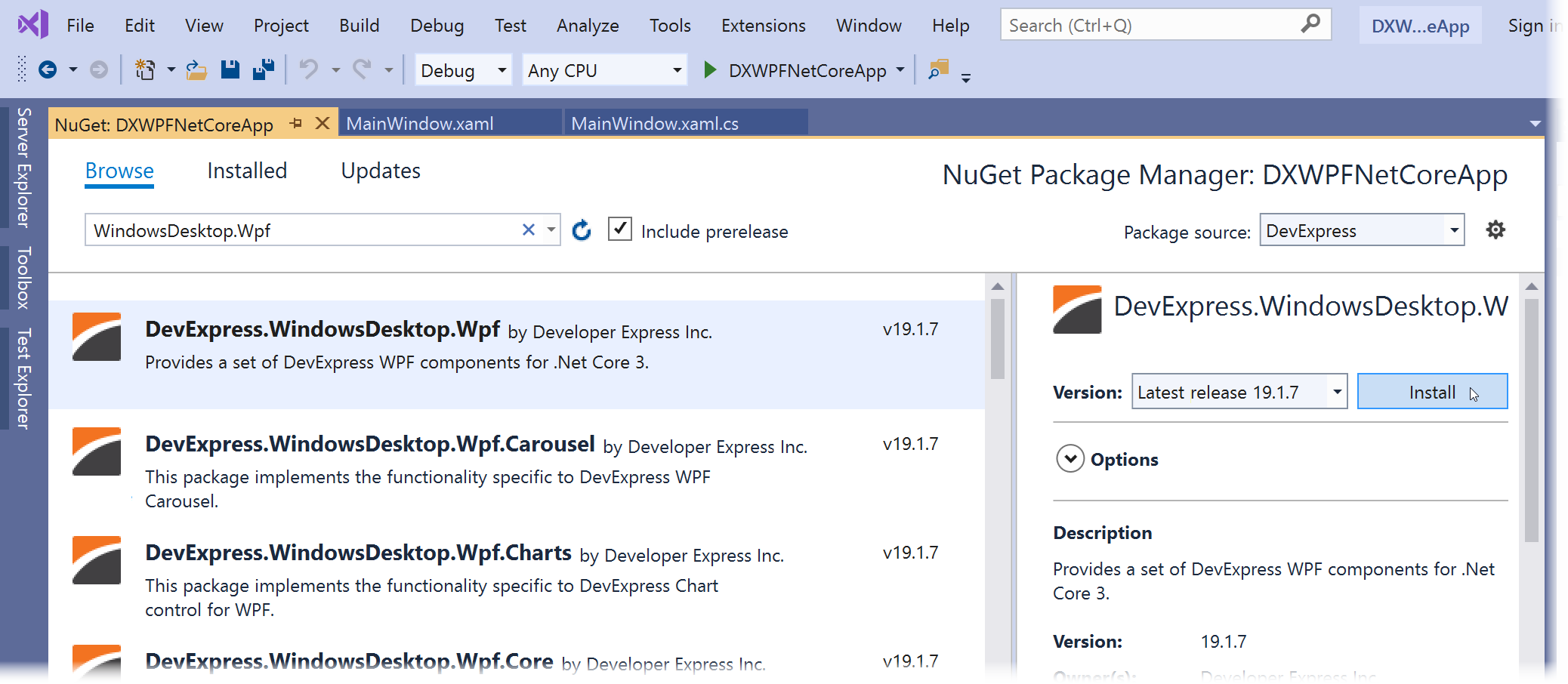This screenshot has height=684, width=1568.
Task: Click the Save All icon
Action: (264, 70)
